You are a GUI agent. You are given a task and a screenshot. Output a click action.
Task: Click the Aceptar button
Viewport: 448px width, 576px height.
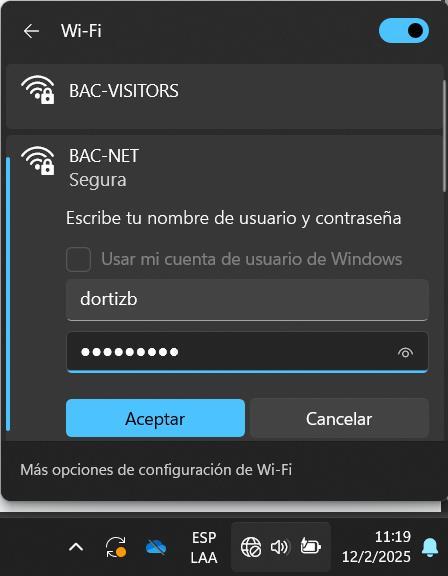click(x=155, y=418)
